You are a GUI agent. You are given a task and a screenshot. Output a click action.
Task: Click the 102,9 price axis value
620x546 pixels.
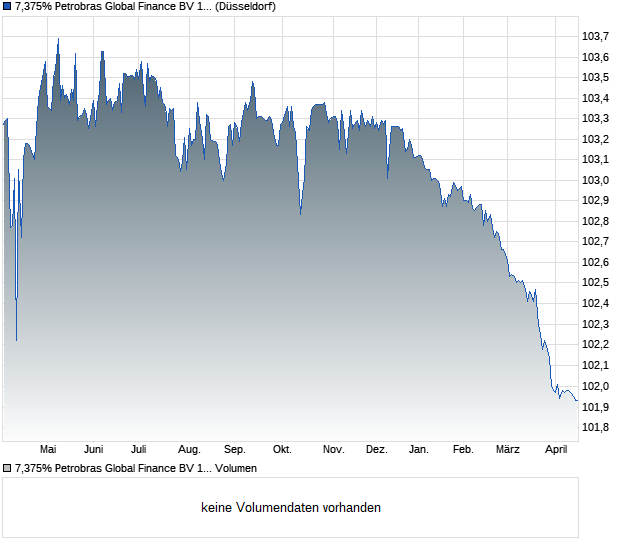coord(595,200)
